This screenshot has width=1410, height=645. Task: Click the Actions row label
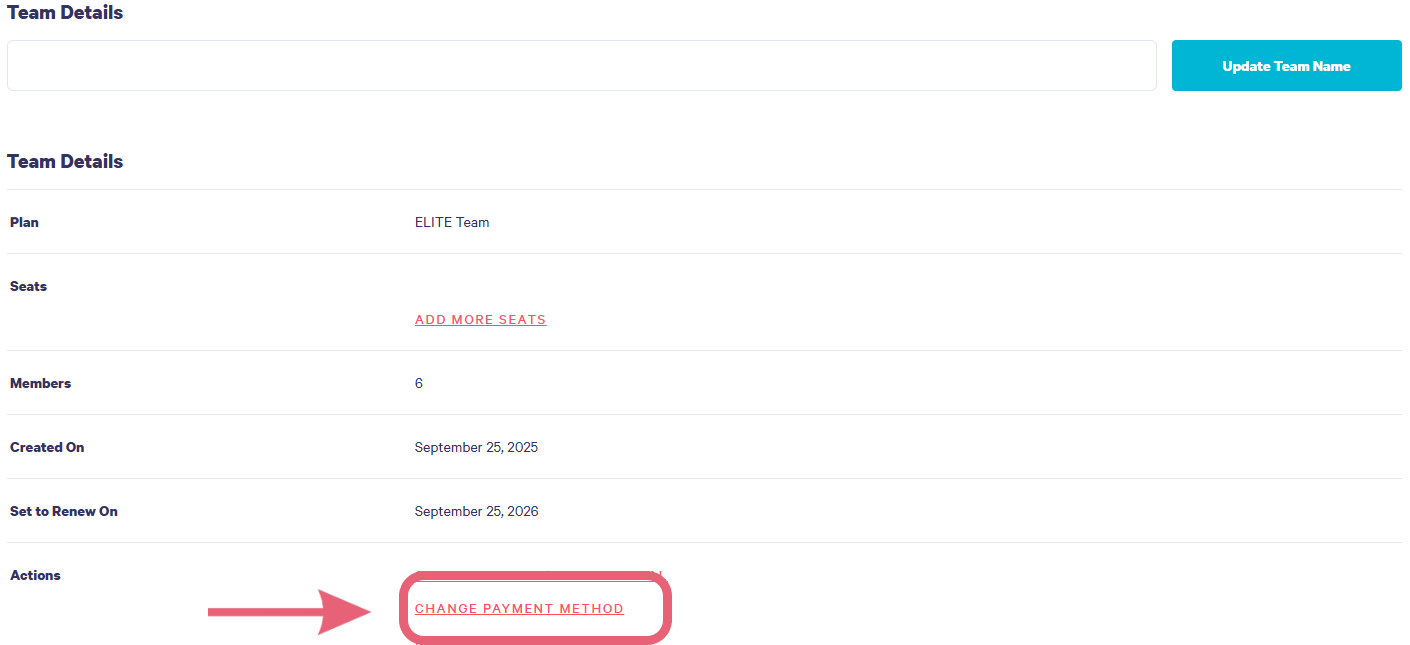click(35, 575)
